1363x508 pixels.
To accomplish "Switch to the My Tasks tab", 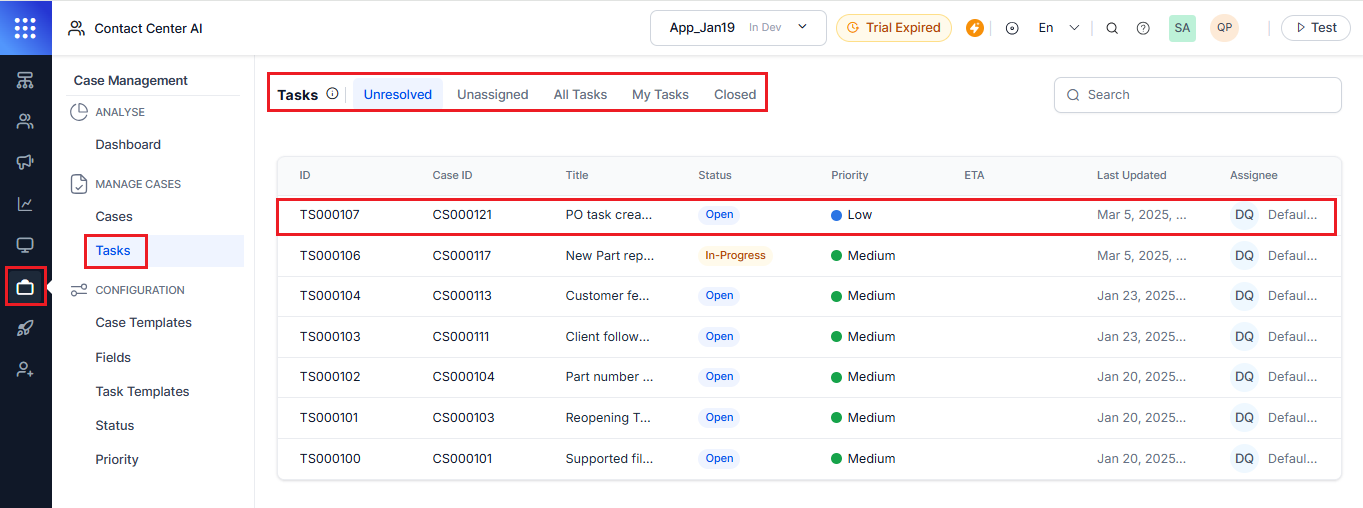I will (660, 95).
